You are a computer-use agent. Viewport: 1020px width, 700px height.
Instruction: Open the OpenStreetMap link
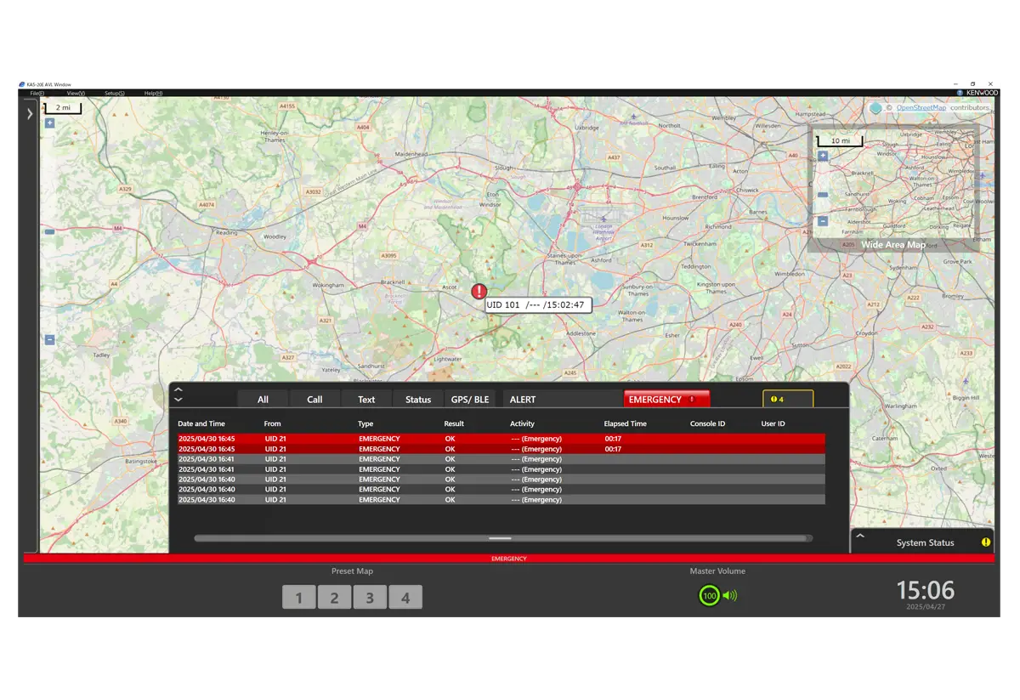pos(920,107)
